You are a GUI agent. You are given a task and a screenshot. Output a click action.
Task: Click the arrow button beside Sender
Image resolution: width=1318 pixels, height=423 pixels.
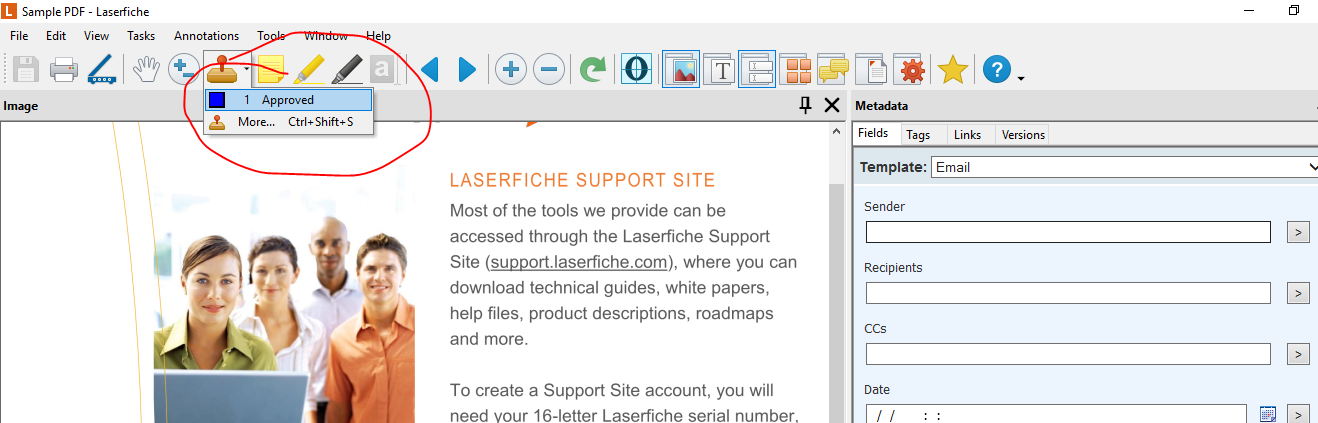pyautogui.click(x=1297, y=233)
